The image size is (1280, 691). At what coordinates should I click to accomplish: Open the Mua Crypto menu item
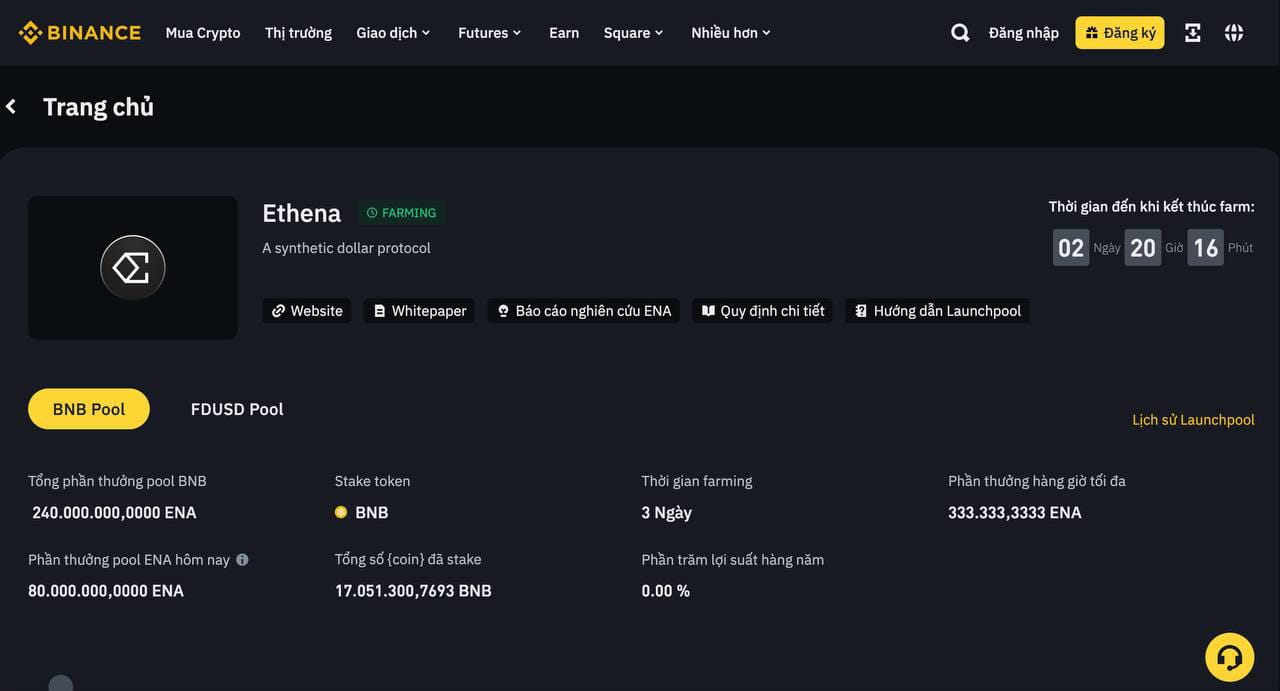(203, 32)
